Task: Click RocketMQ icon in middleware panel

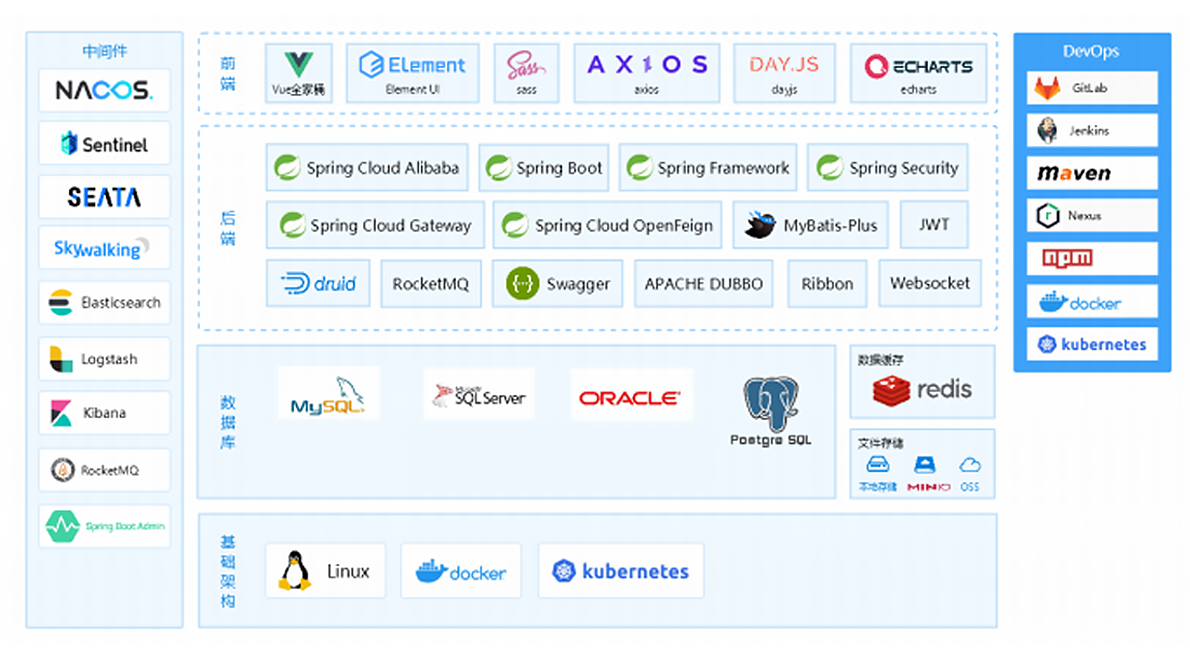Action: [62, 470]
